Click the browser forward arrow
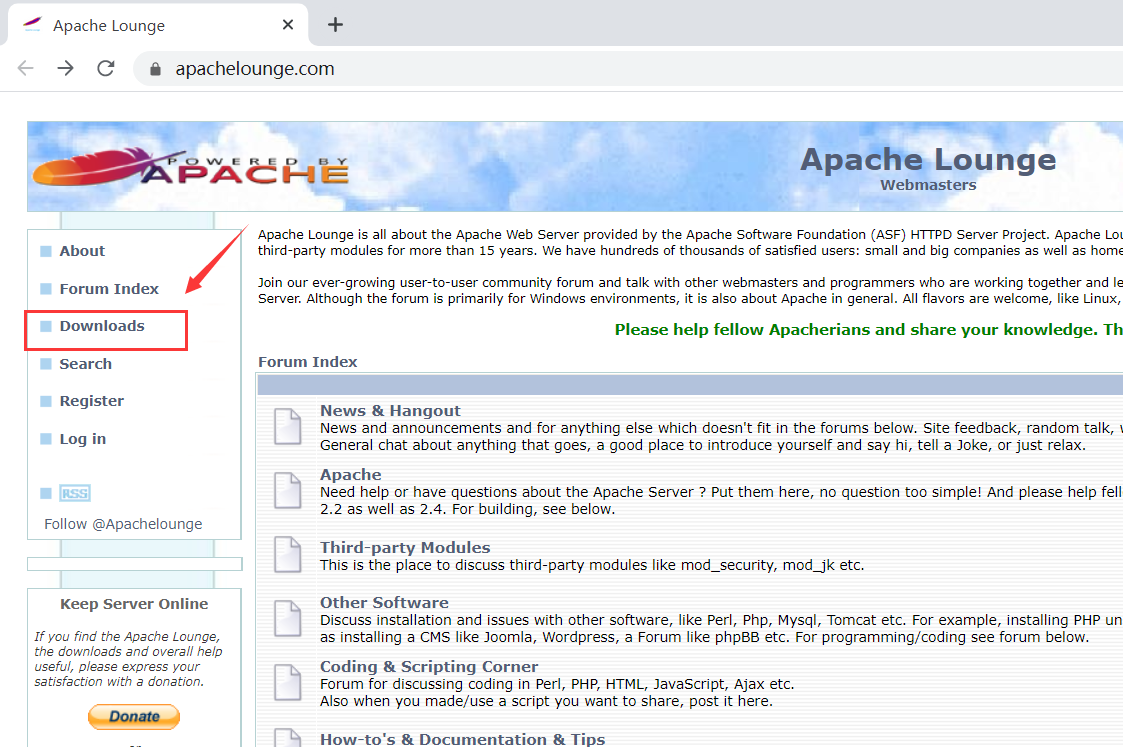This screenshot has height=747, width=1123. pos(65,68)
